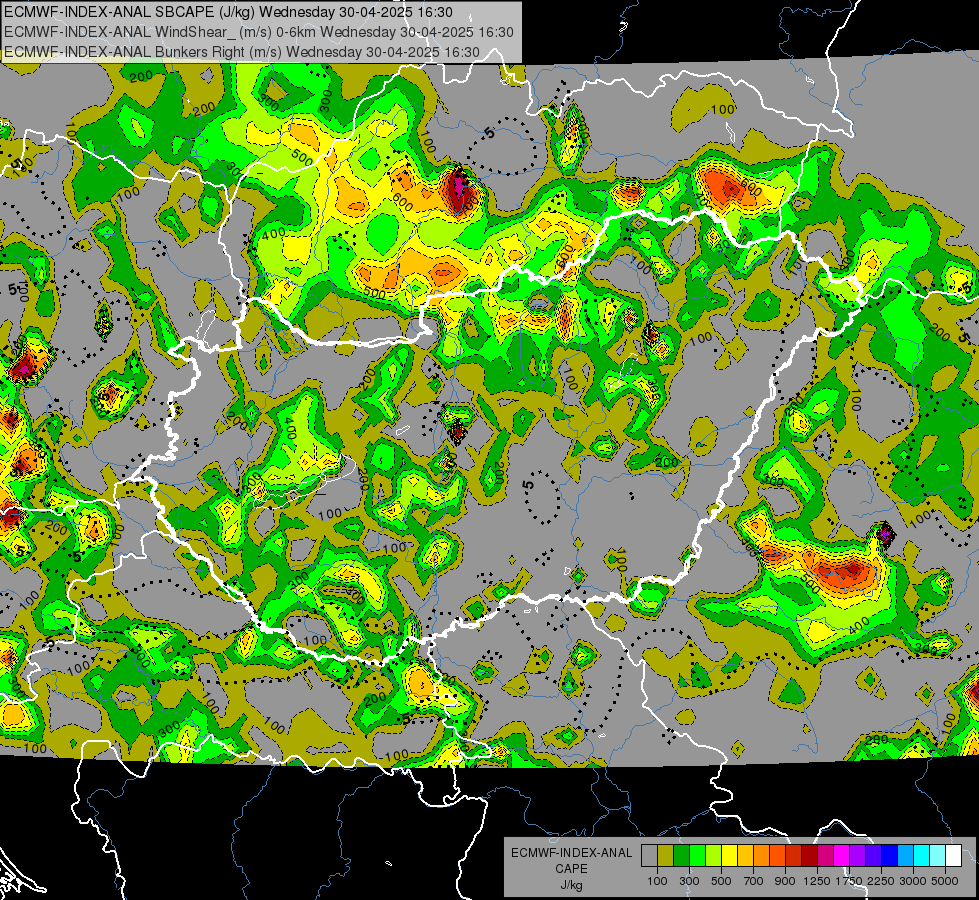Viewport: 979px width, 900px height.
Task: Click the CAPE label in the legend
Action: point(571,869)
